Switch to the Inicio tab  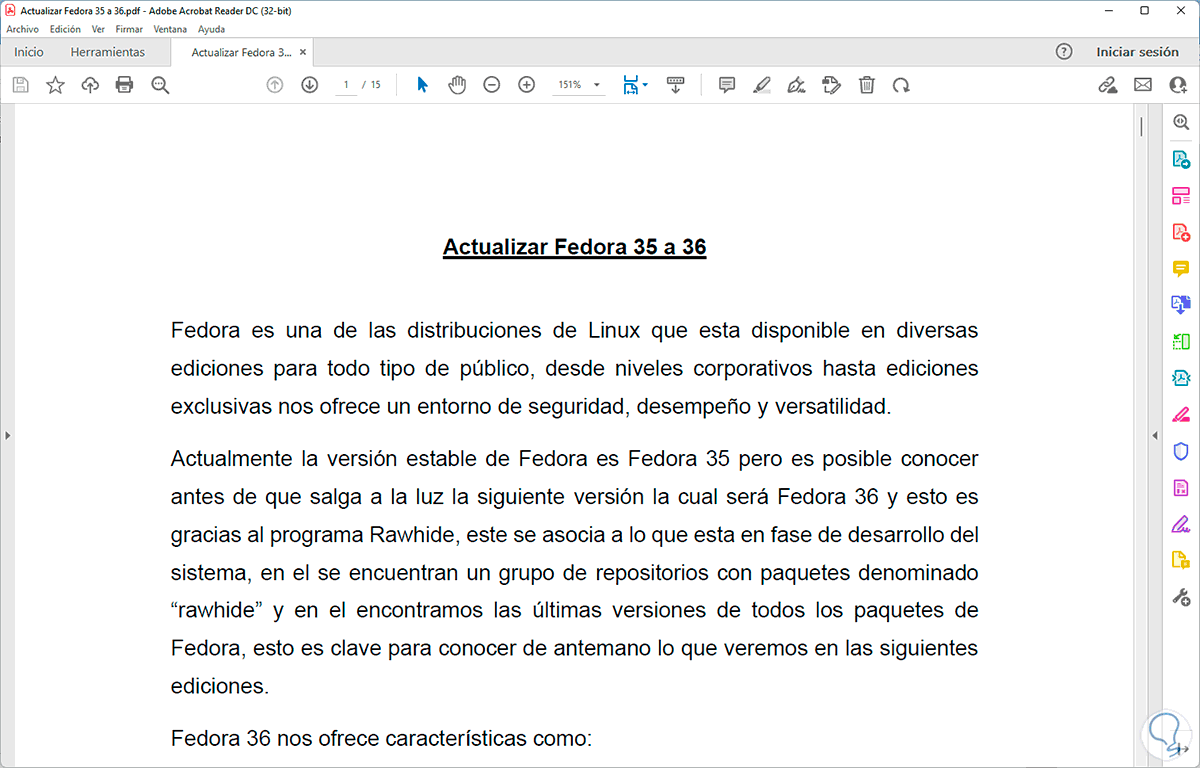click(29, 52)
